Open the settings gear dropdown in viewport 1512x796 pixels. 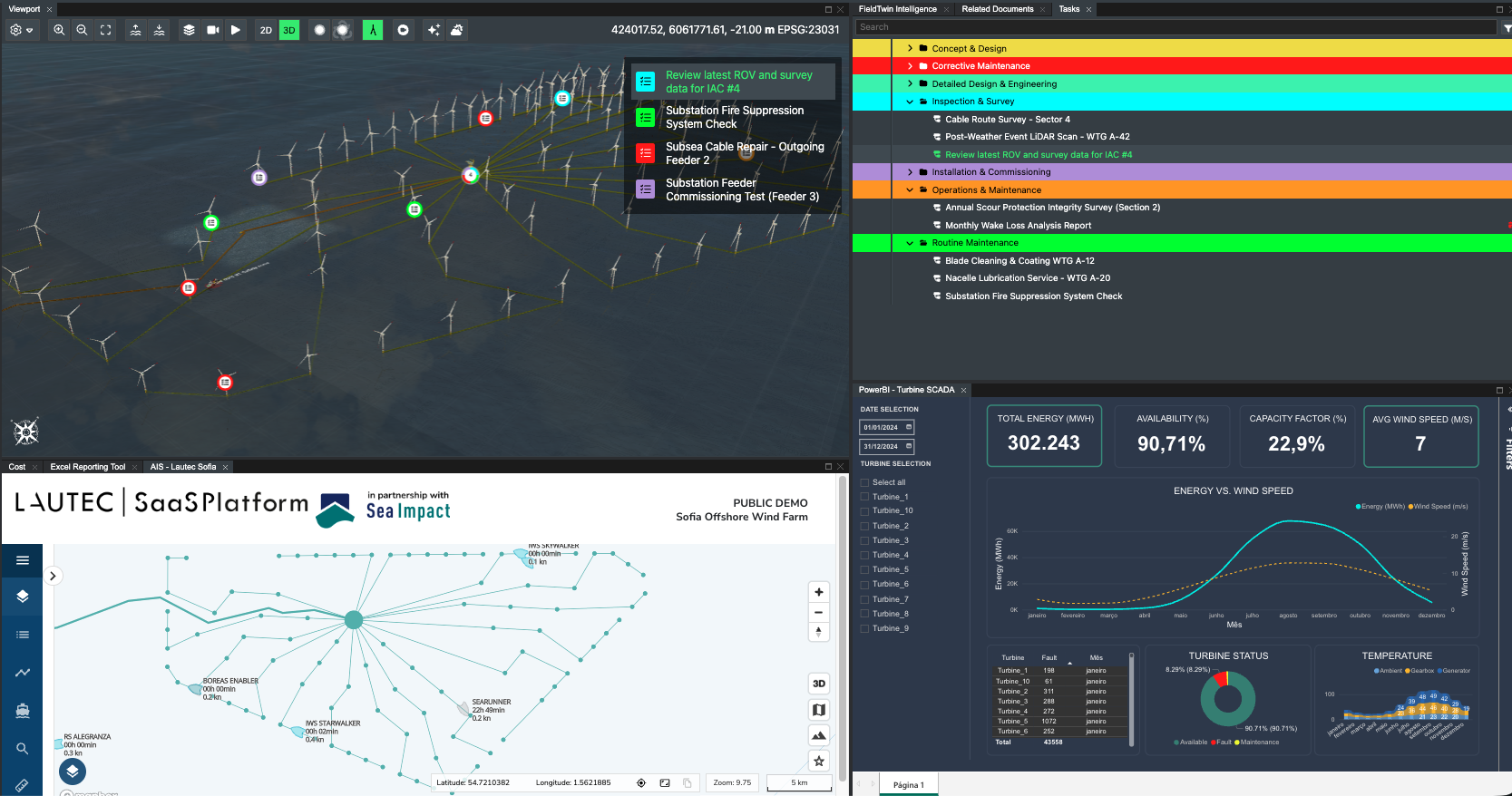pyautogui.click(x=21, y=30)
